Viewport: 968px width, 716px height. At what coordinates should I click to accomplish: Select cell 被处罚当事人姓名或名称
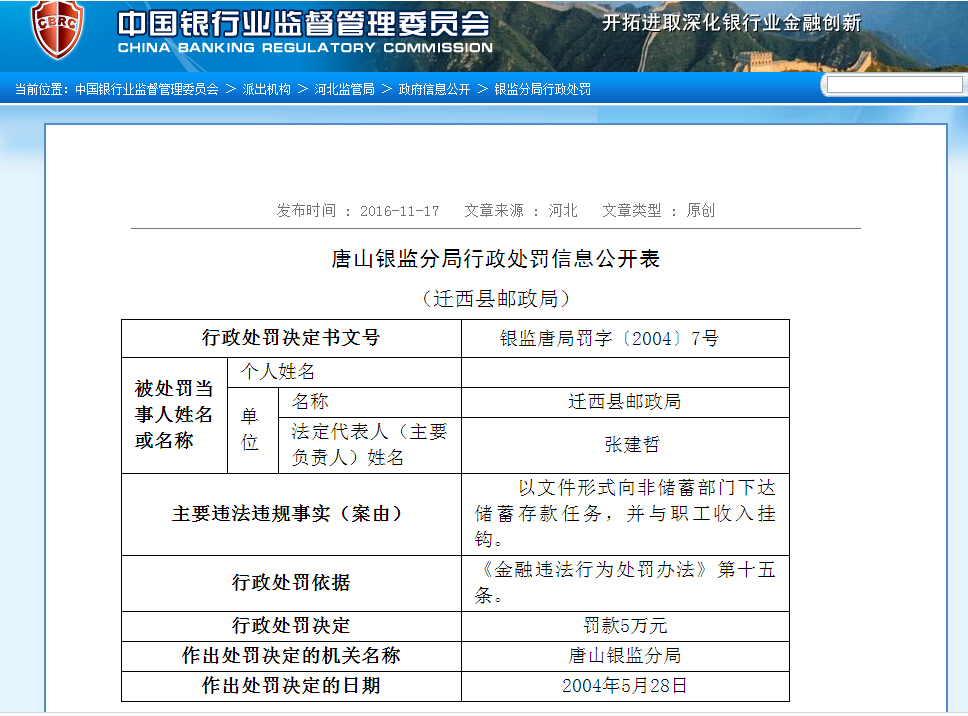(175, 415)
